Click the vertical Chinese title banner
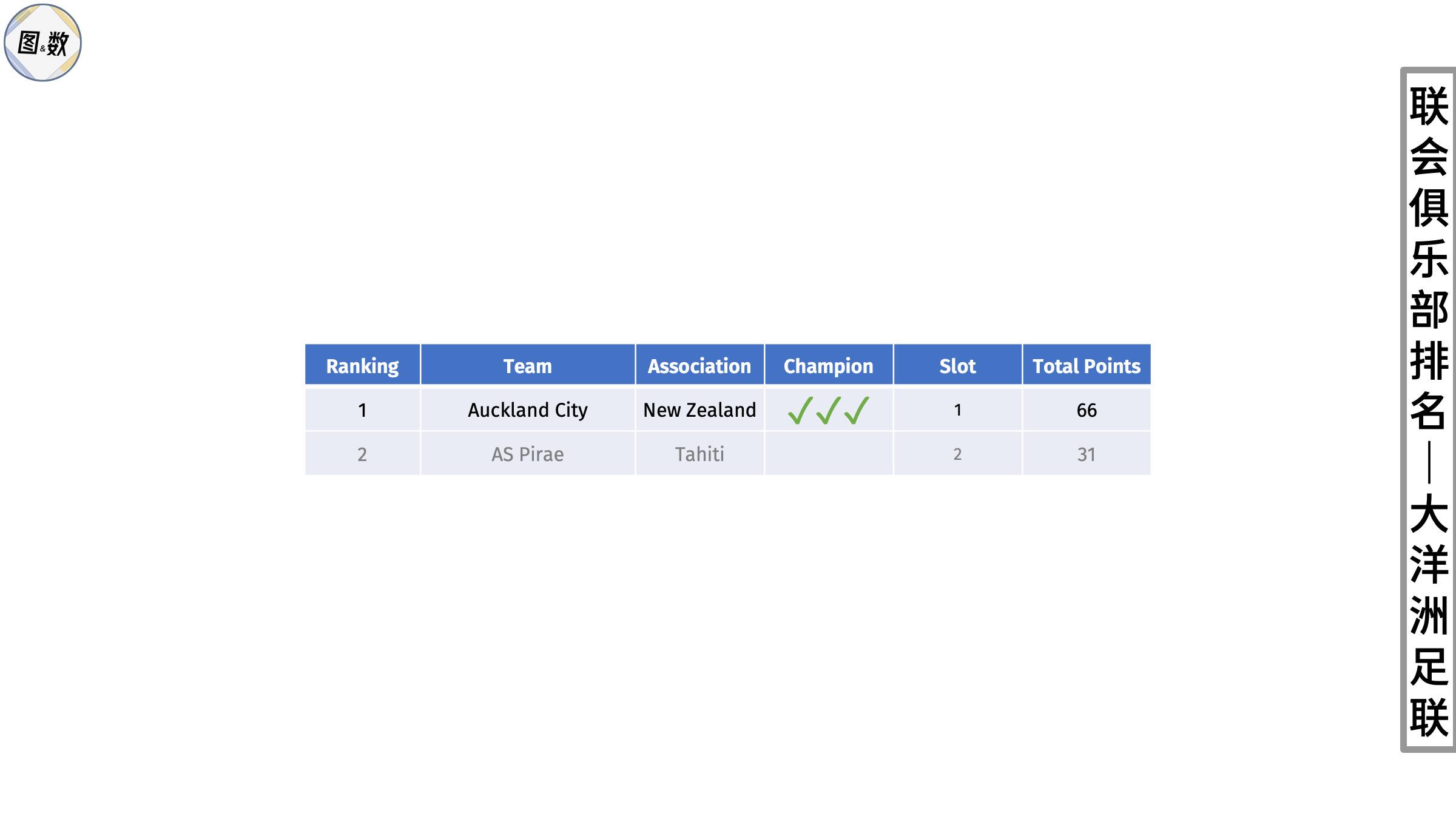The image size is (1456, 819). tap(1428, 410)
